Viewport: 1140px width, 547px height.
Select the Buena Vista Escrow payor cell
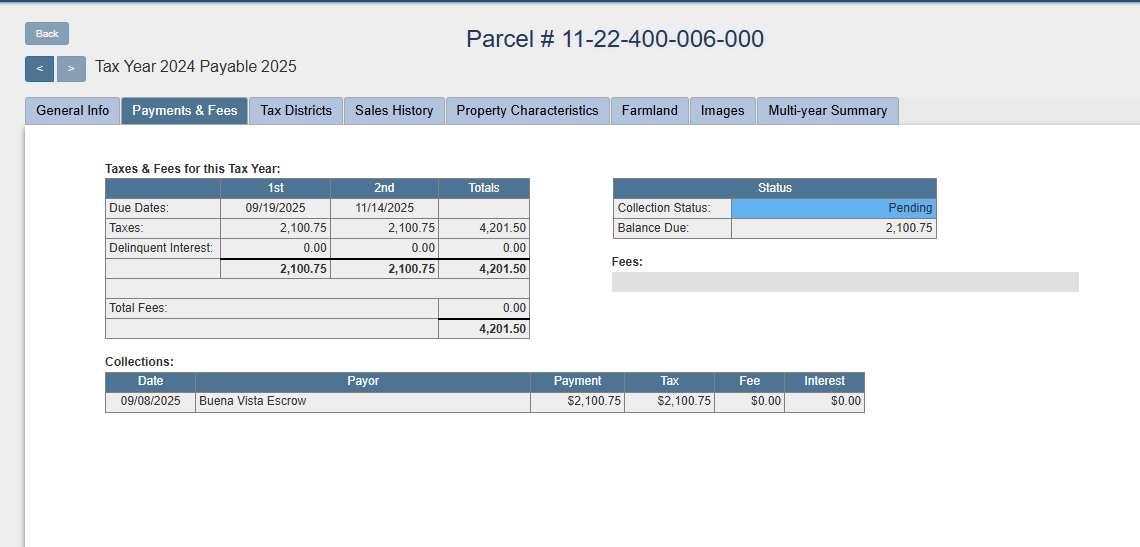[362, 401]
